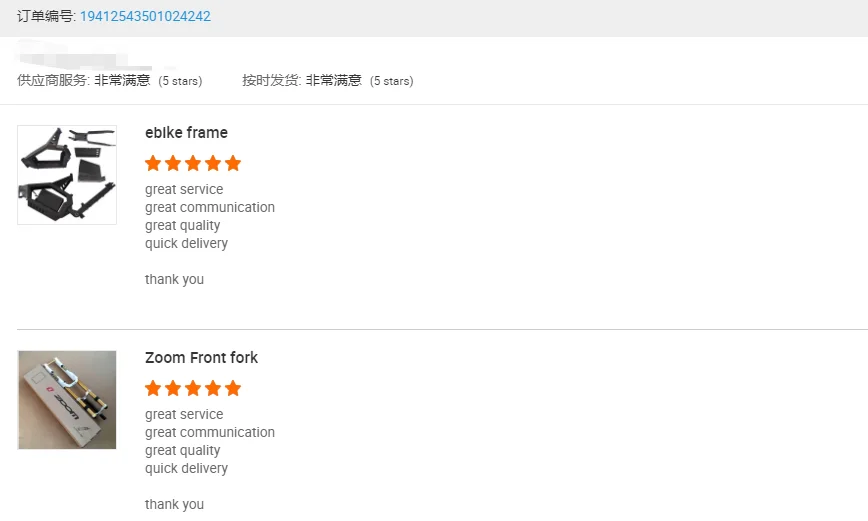868x521 pixels.
Task: Select fourth star under Zoom Front fork
Action: pyautogui.click(x=213, y=388)
